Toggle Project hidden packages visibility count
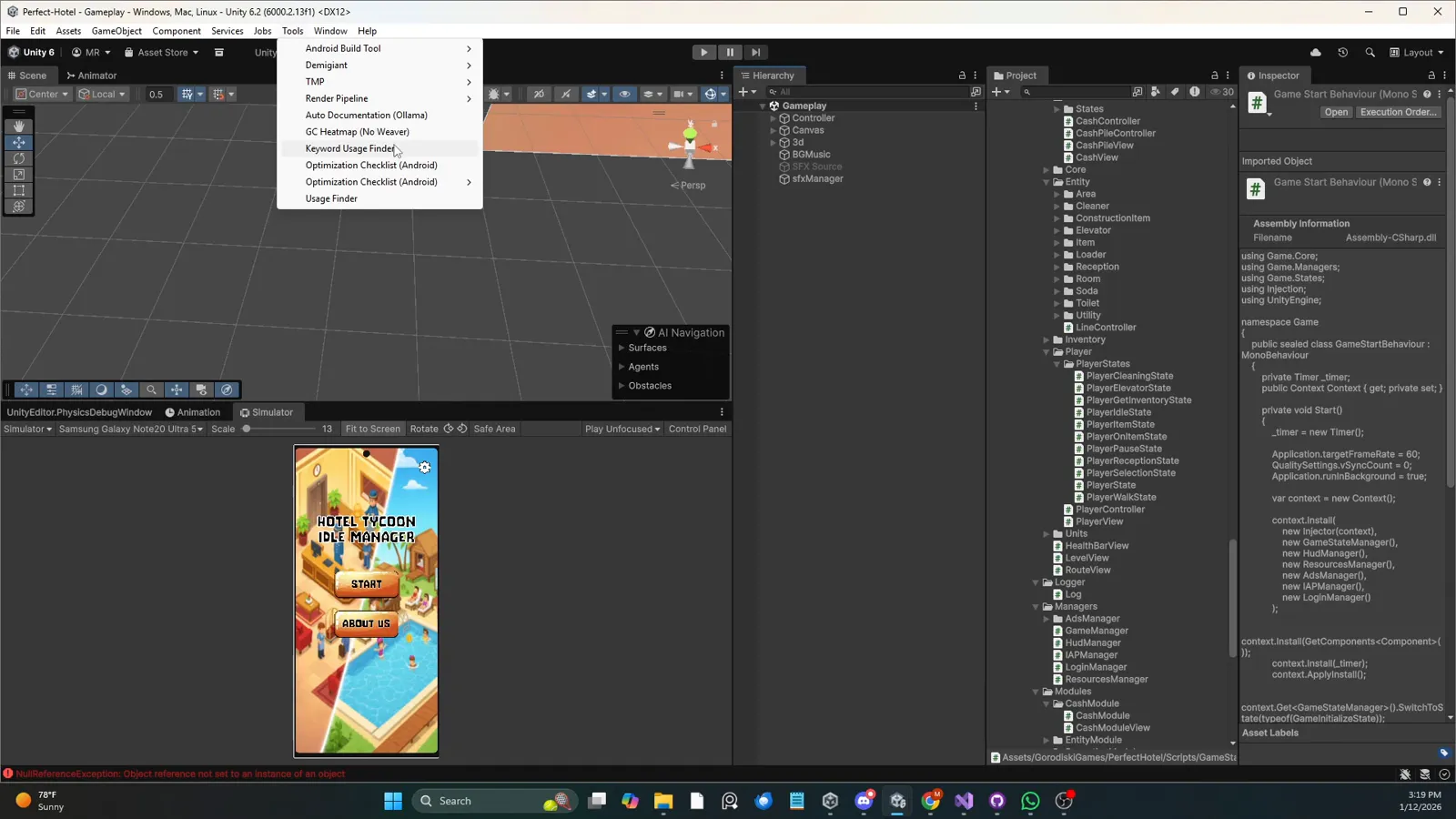Screen dimensions: 1456x819 [1221, 92]
